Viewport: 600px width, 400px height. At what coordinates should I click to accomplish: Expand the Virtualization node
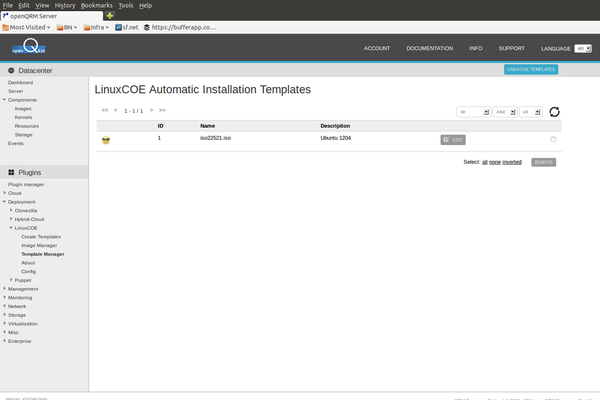pyautogui.click(x=4, y=323)
